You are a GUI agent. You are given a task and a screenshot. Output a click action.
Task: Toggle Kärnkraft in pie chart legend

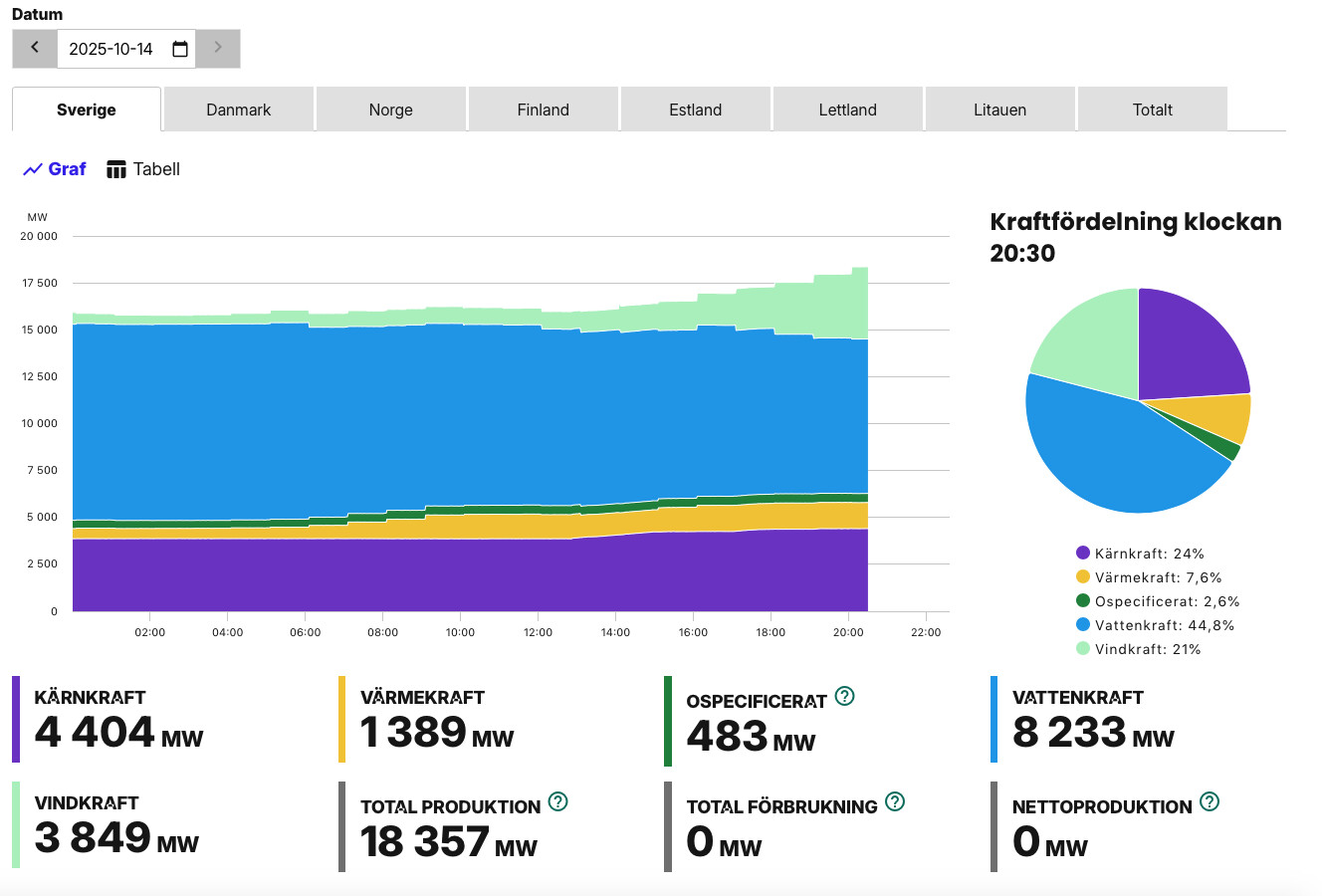pos(1139,554)
